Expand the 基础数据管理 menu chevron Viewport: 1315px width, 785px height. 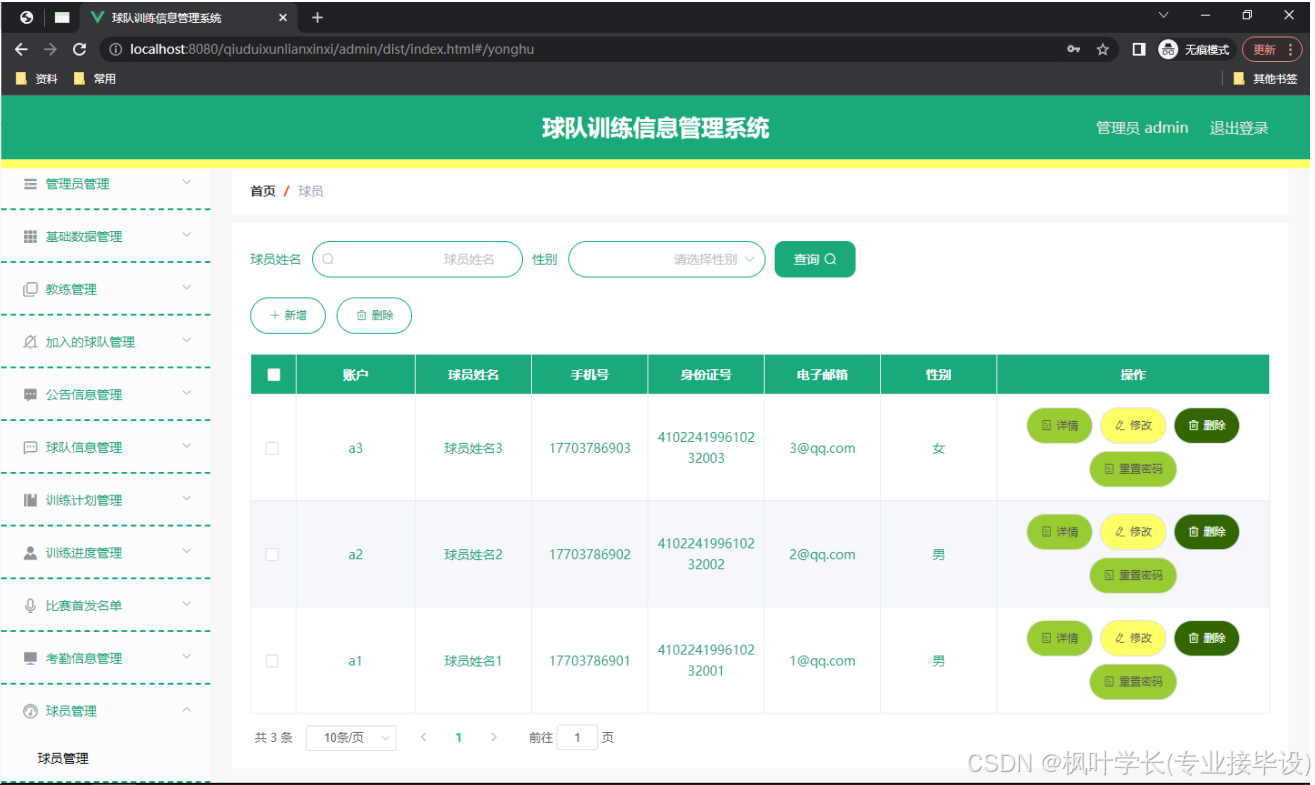click(186, 235)
